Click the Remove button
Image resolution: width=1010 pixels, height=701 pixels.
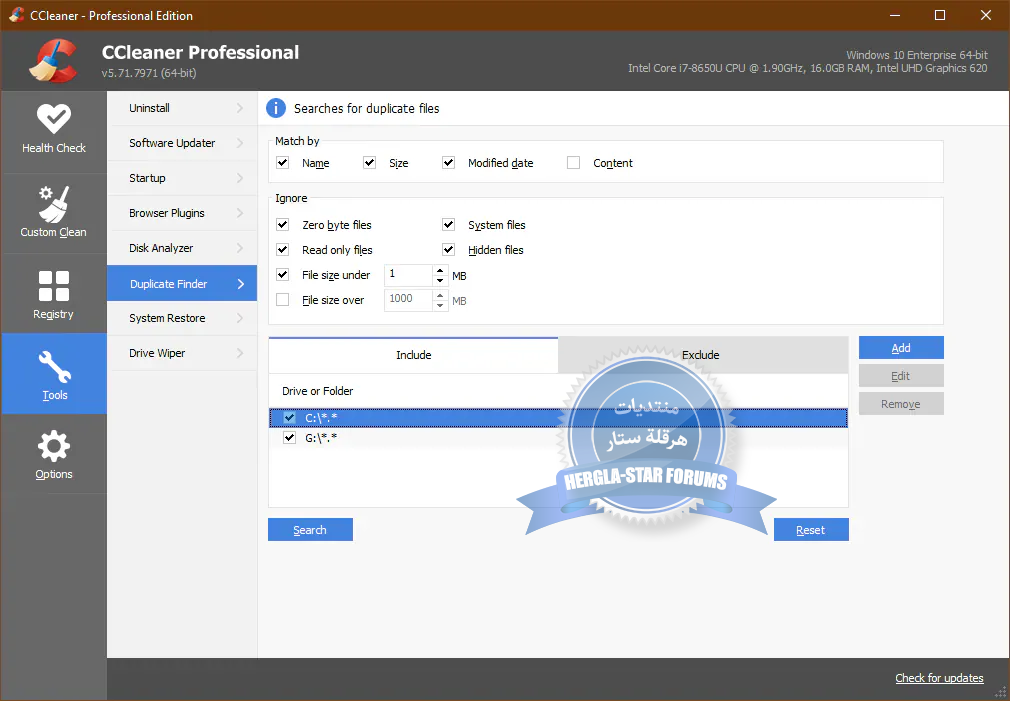click(x=901, y=404)
